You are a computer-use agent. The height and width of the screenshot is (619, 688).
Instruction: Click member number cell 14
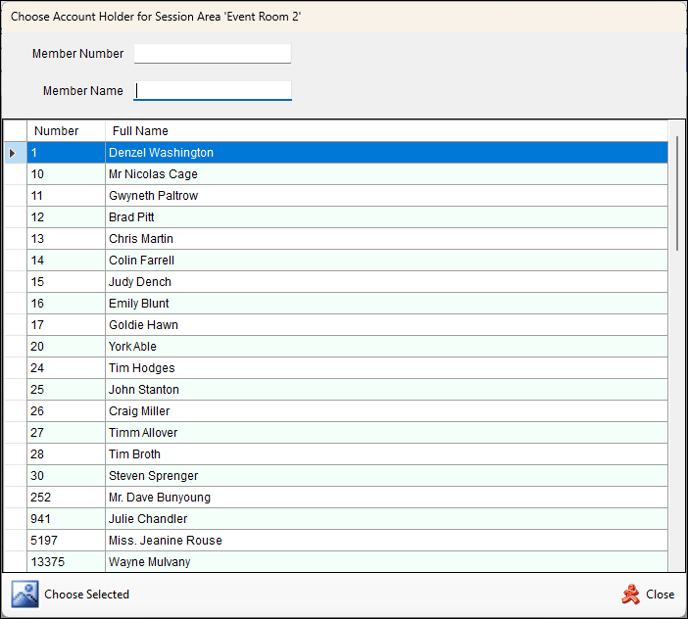[x=66, y=260]
